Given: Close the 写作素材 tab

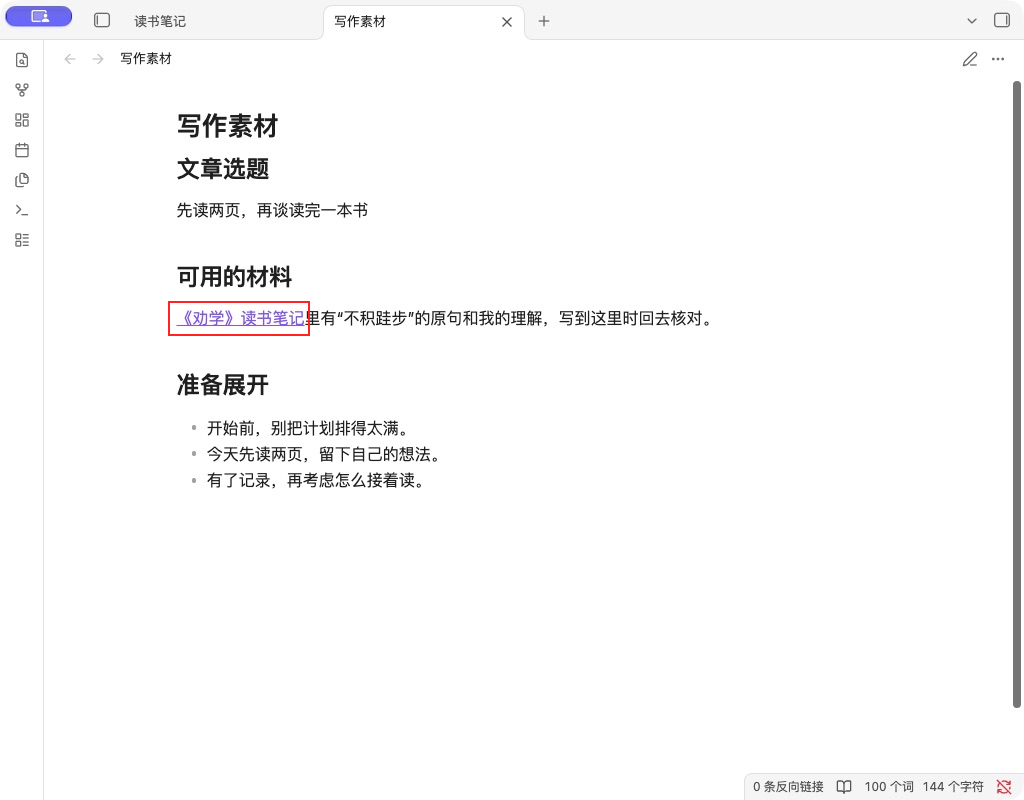Looking at the screenshot, I should (507, 22).
